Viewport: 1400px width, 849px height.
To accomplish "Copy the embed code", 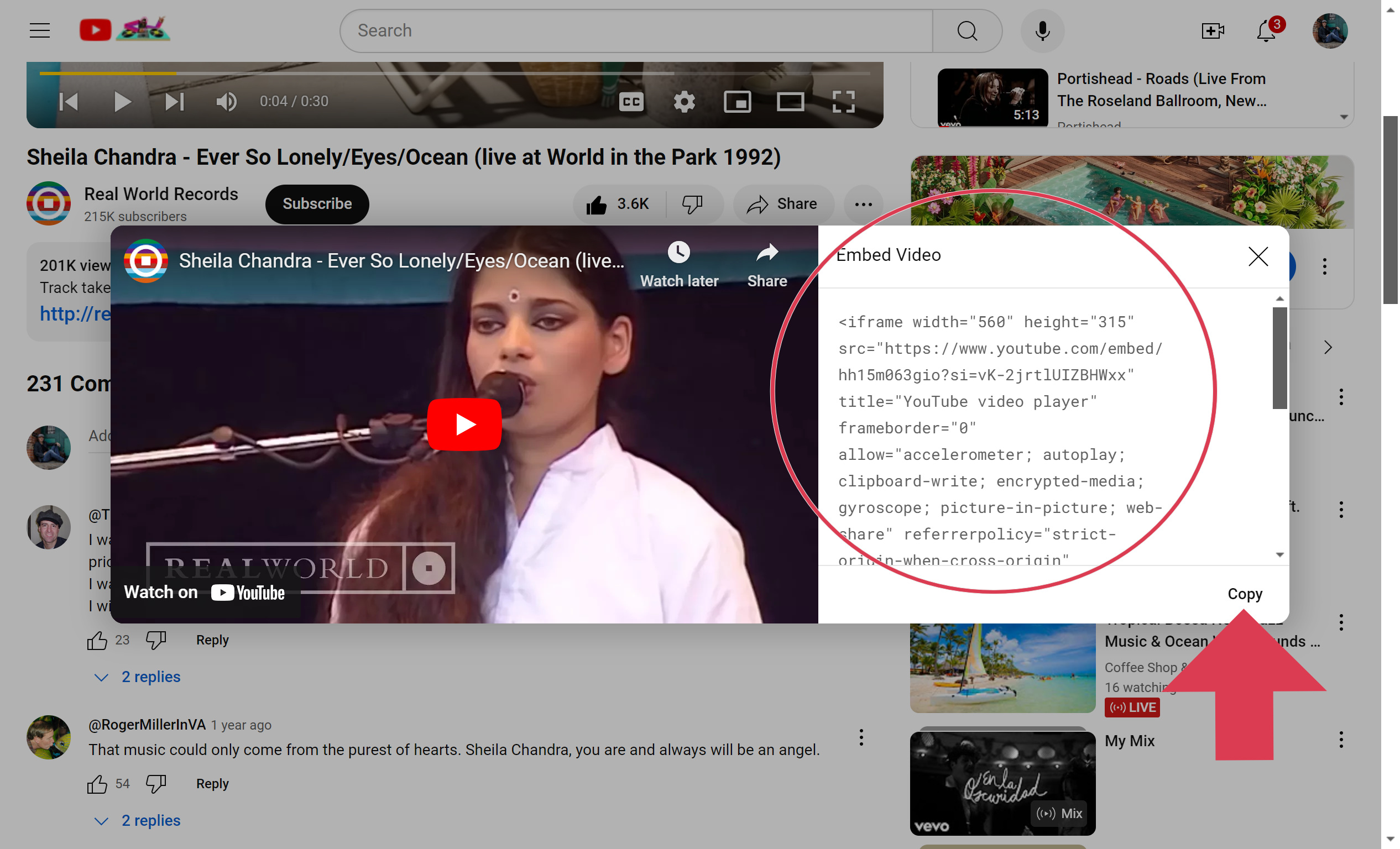I will coord(1244,594).
